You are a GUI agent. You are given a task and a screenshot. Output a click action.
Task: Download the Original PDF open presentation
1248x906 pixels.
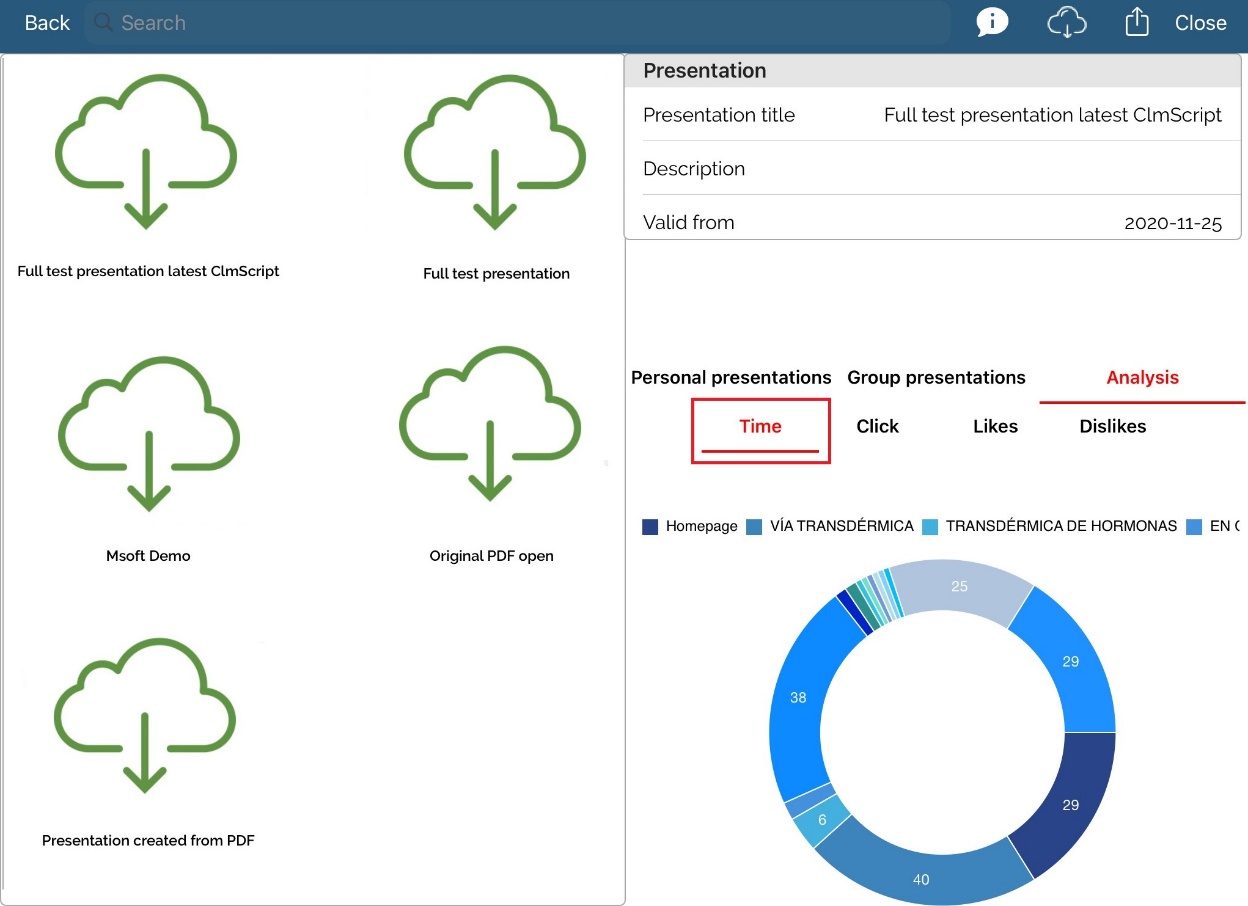click(490, 423)
